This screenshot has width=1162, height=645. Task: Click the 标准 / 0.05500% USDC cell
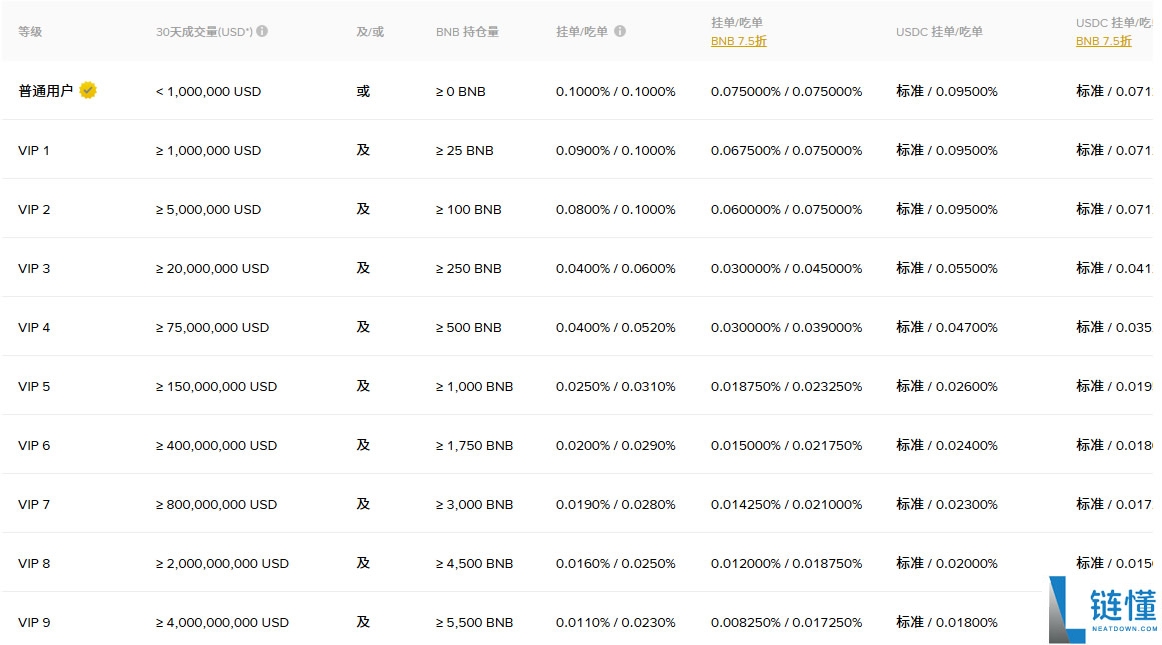pyautogui.click(x=946, y=268)
